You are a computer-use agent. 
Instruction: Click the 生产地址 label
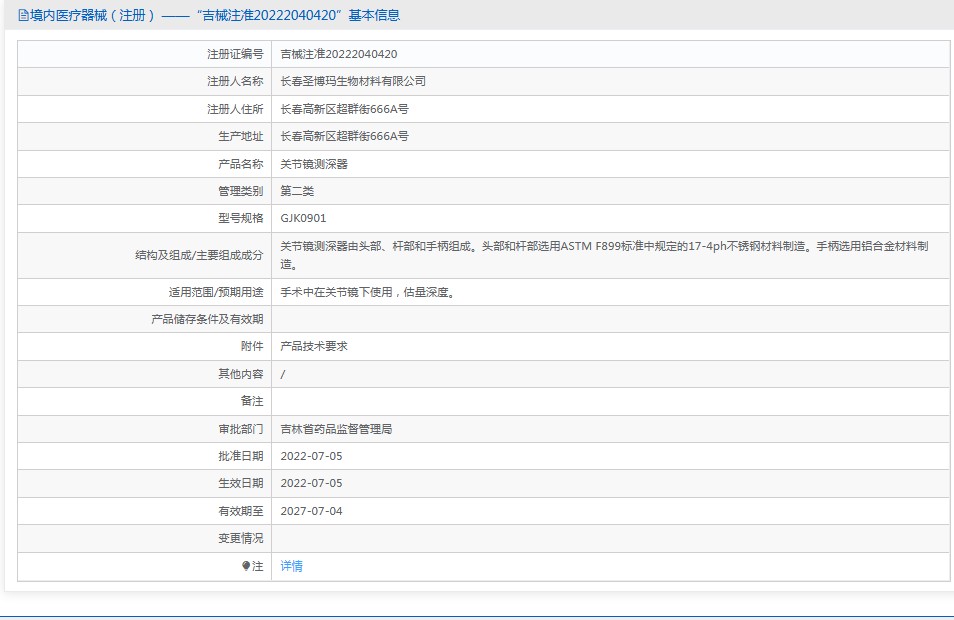pyautogui.click(x=240, y=136)
